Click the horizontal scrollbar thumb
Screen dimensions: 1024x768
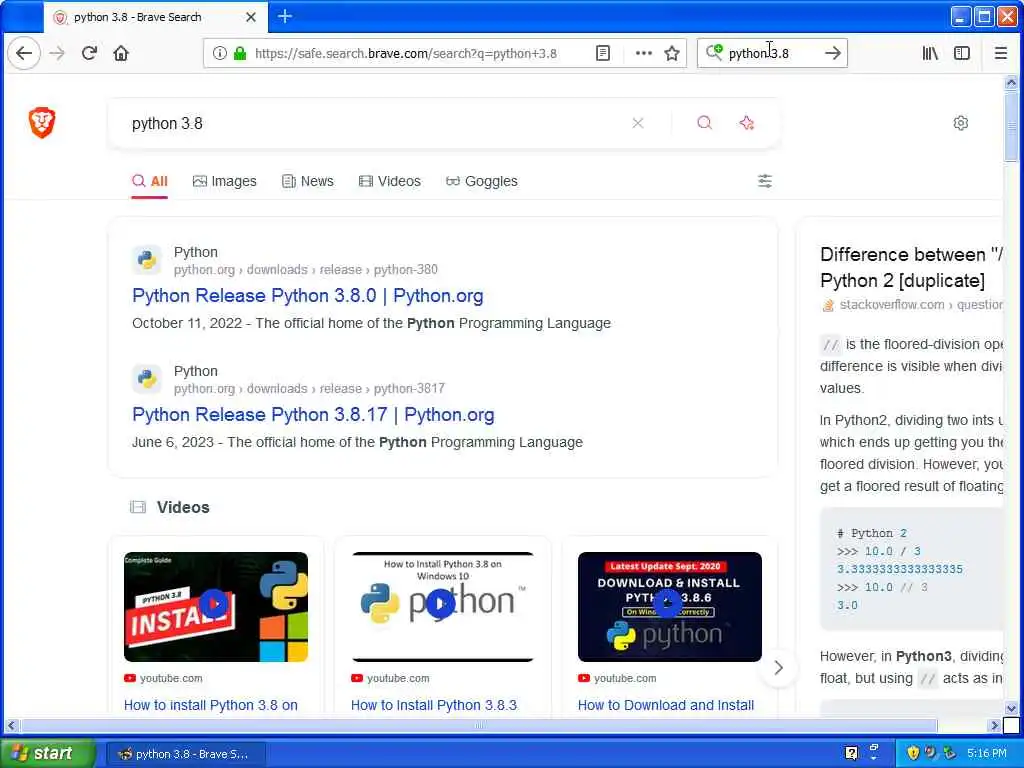tap(479, 726)
